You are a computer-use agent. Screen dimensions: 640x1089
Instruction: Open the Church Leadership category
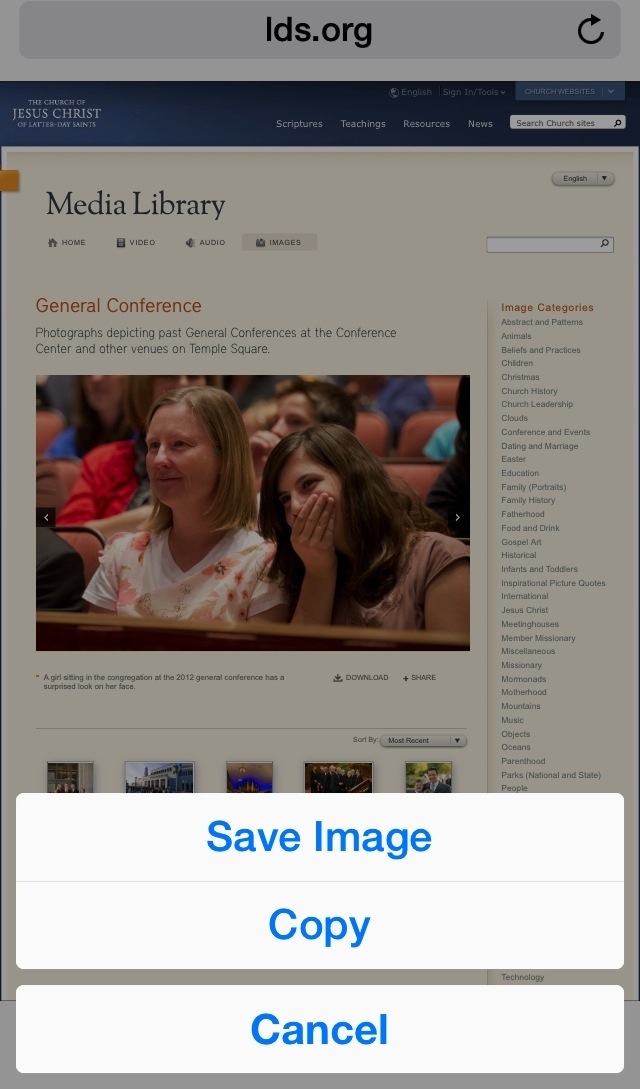[x=537, y=404]
